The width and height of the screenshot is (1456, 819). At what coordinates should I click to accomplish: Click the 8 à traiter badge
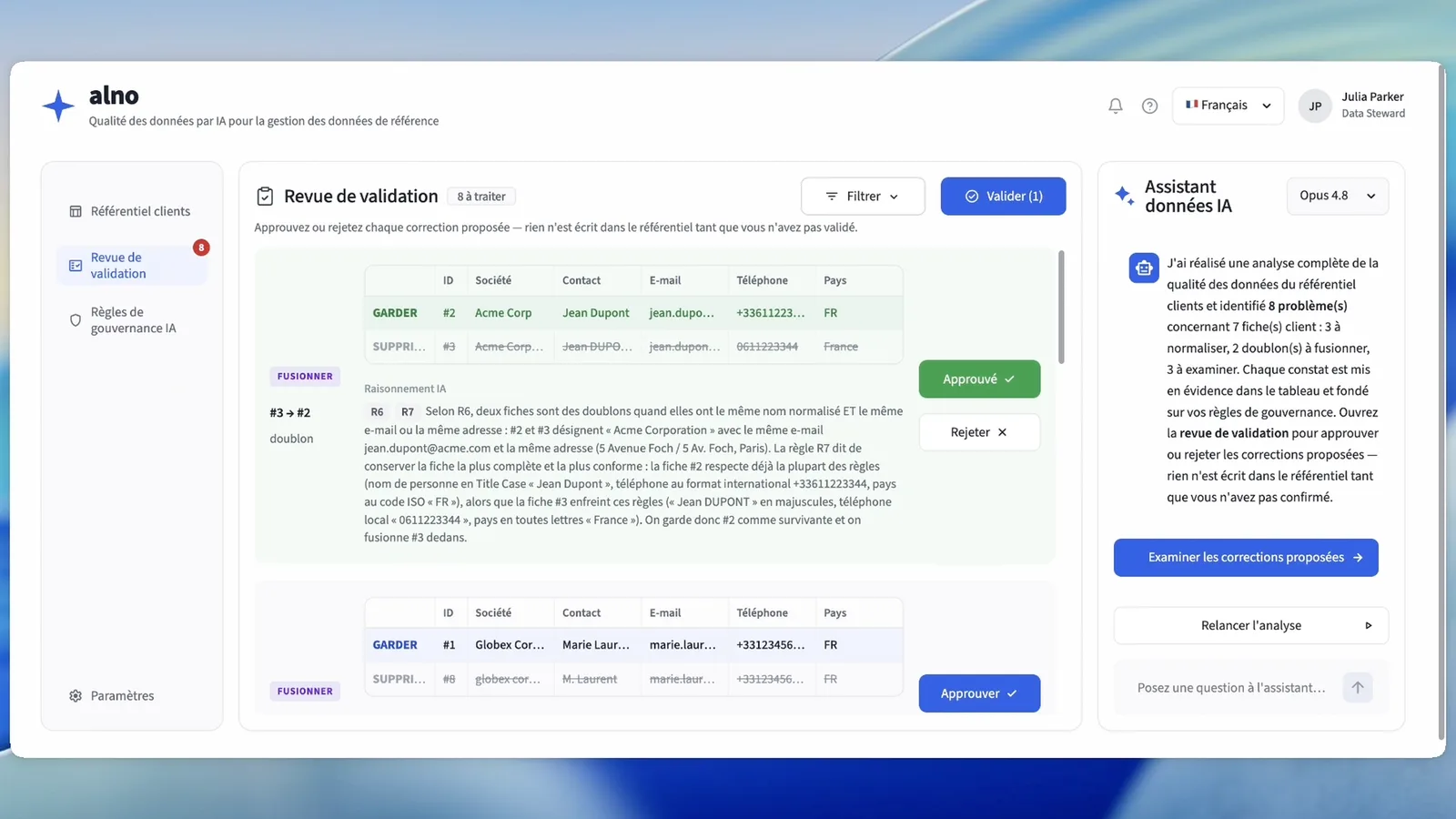pyautogui.click(x=481, y=197)
